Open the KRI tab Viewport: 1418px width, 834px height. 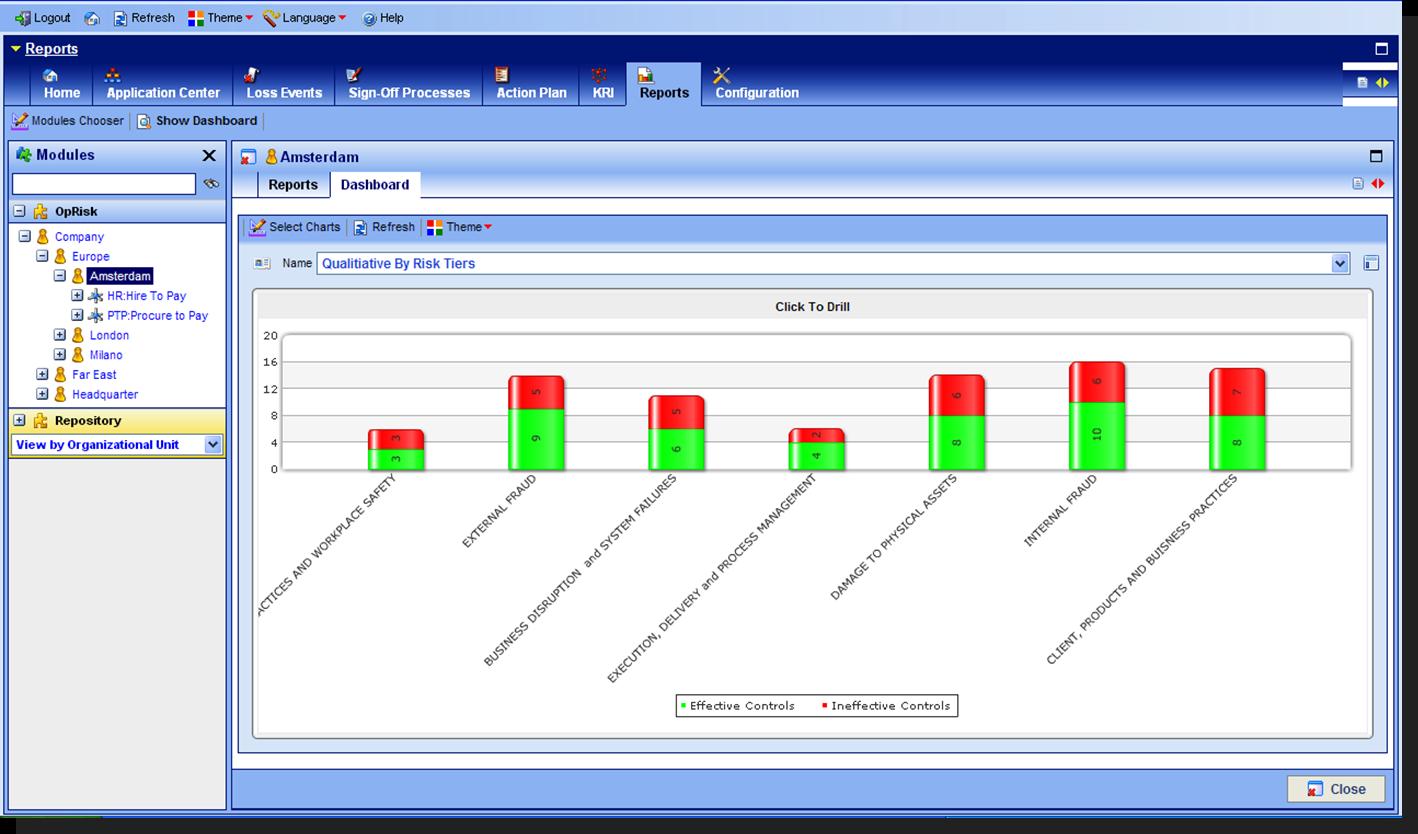[x=603, y=84]
